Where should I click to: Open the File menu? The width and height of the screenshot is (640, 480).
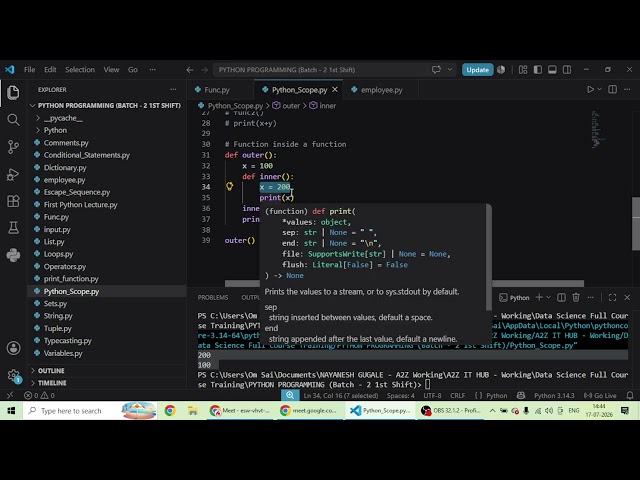coord(29,70)
